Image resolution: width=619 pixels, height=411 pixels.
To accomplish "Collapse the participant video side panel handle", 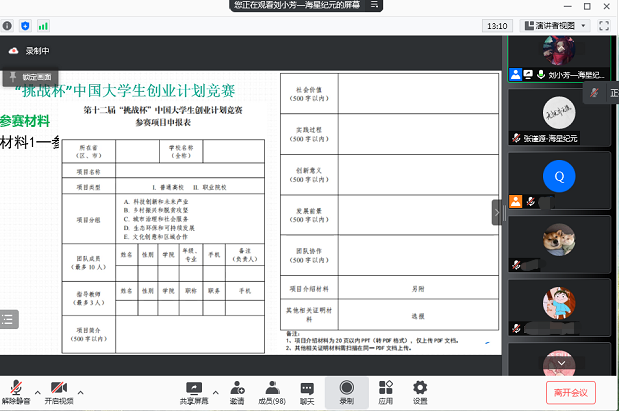I will (x=496, y=212).
